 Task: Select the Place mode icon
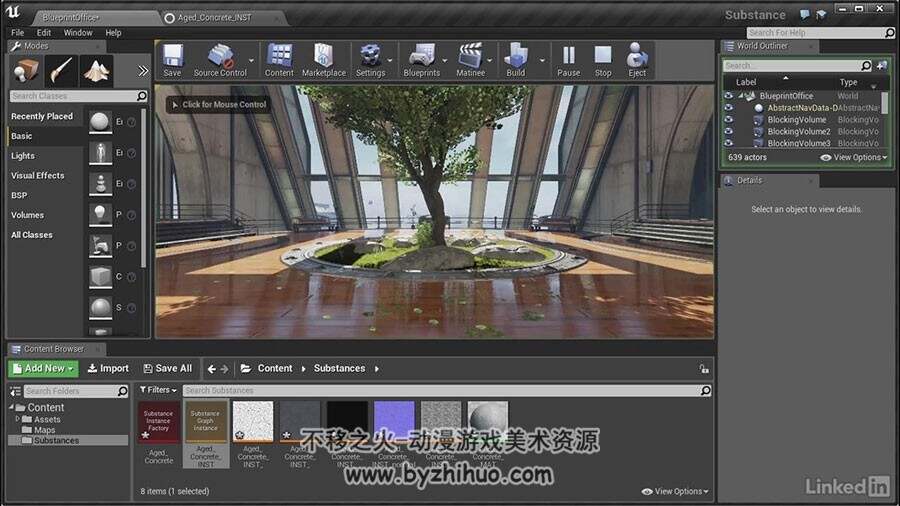click(26, 71)
